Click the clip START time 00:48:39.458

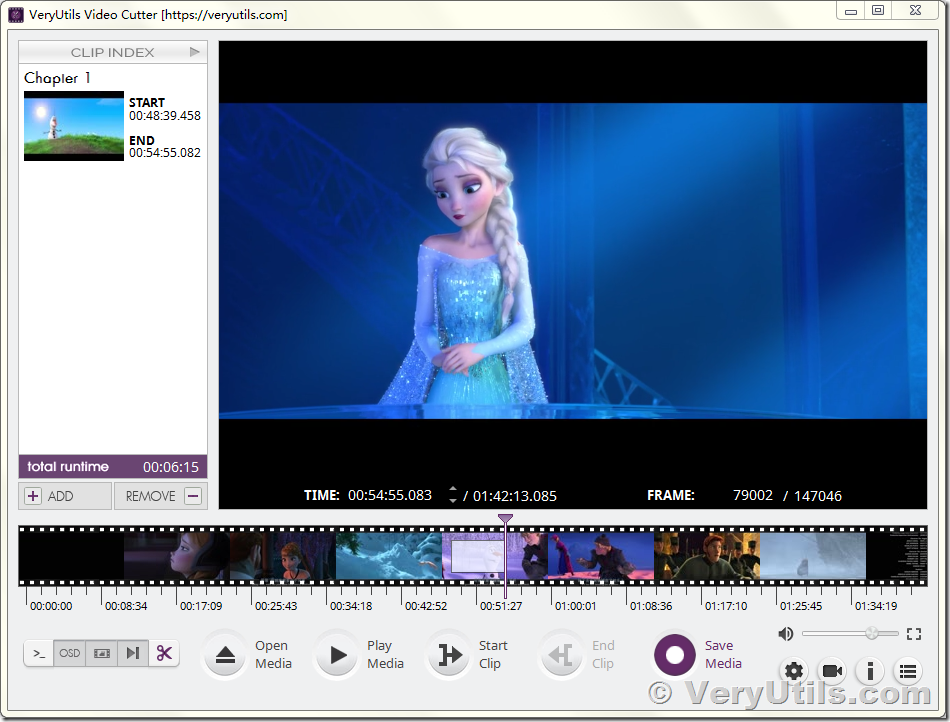[165, 116]
